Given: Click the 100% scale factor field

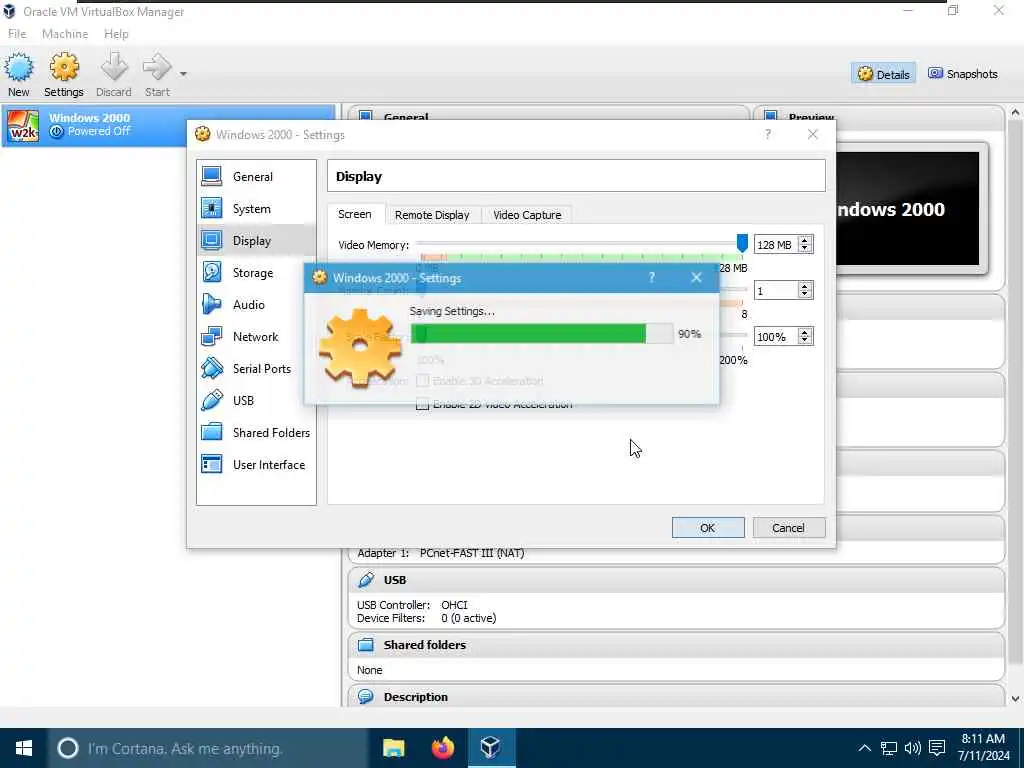Looking at the screenshot, I should [x=776, y=337].
